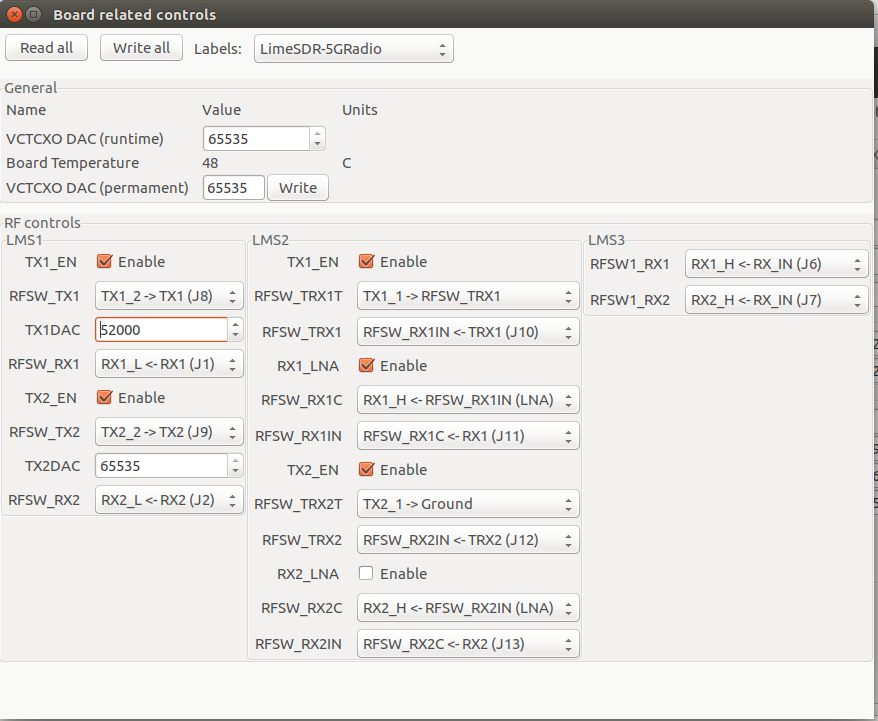Open the RFSW_TRX2T Ground dropdown
Viewport: 878px width, 721px height.
tap(467, 504)
